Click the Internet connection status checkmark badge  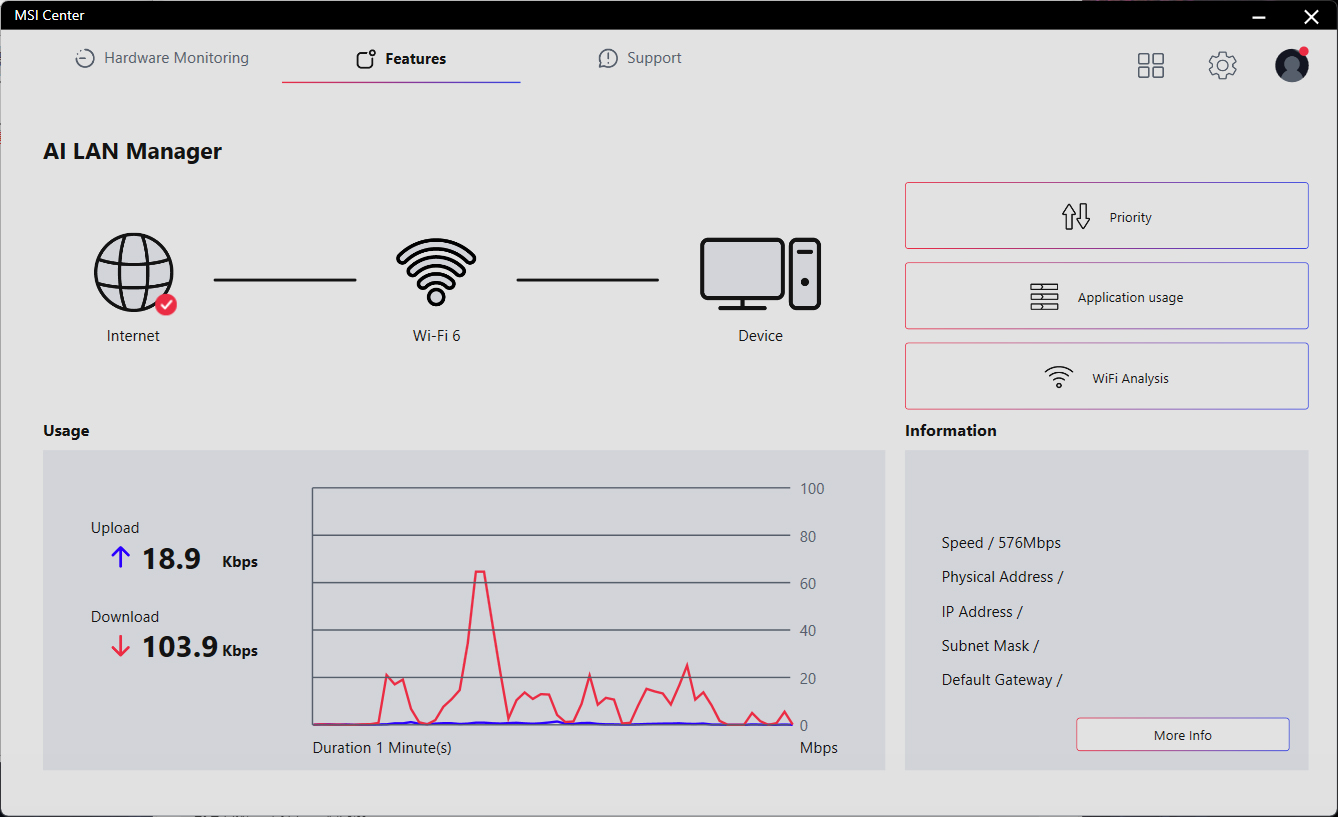pyautogui.click(x=162, y=303)
